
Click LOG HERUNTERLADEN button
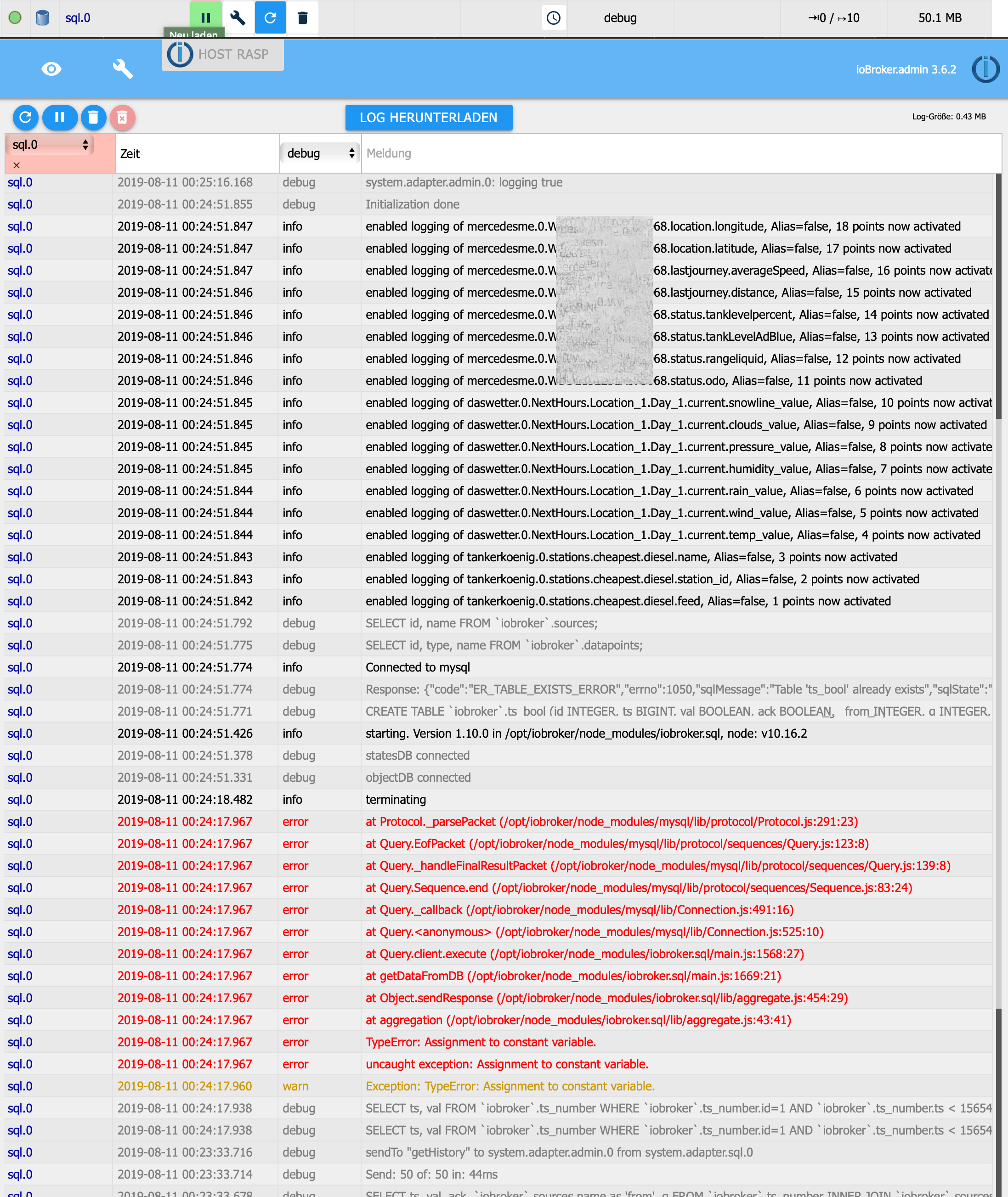tap(429, 118)
